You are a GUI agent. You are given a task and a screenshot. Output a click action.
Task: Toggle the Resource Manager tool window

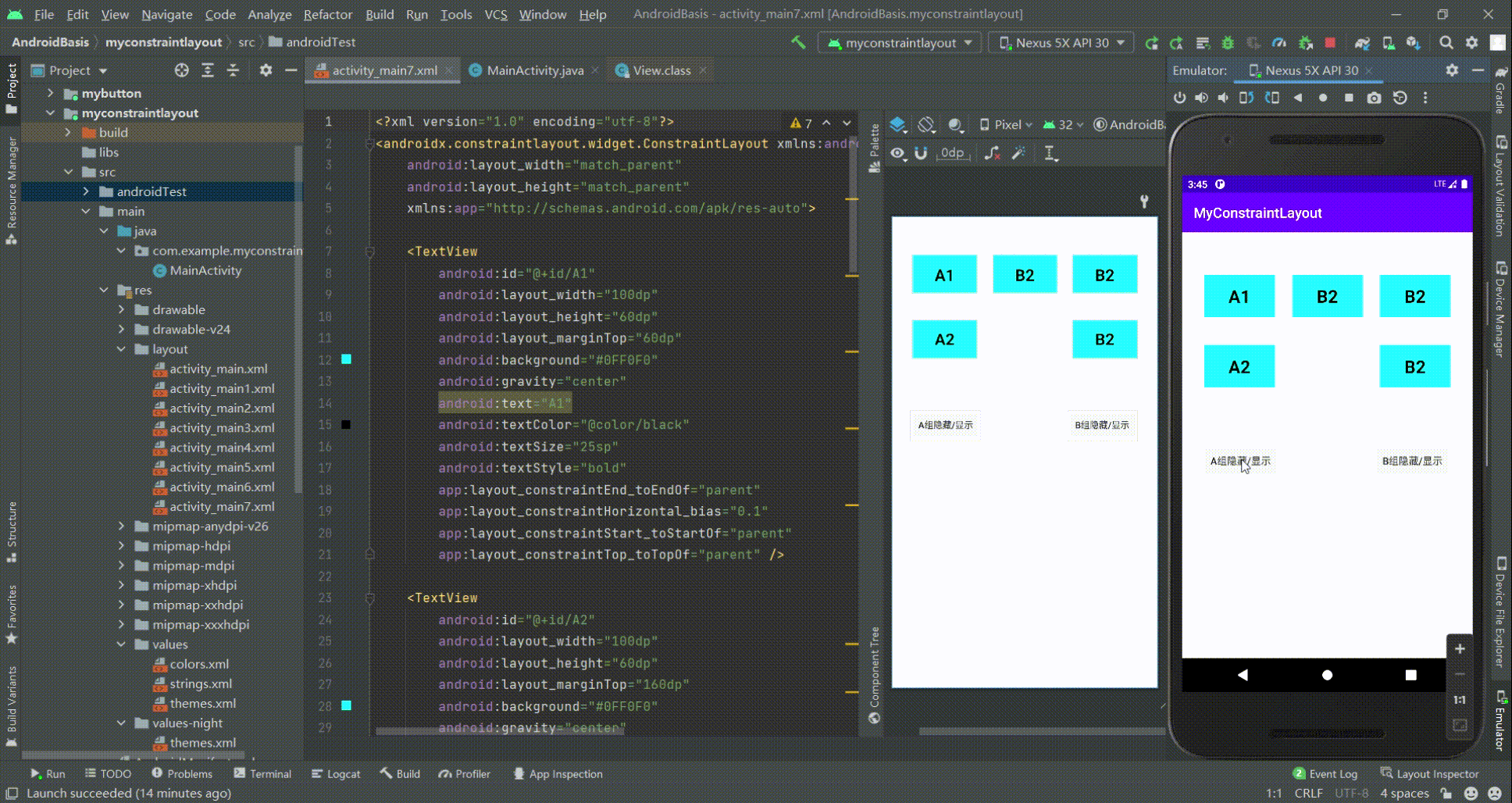(12, 190)
